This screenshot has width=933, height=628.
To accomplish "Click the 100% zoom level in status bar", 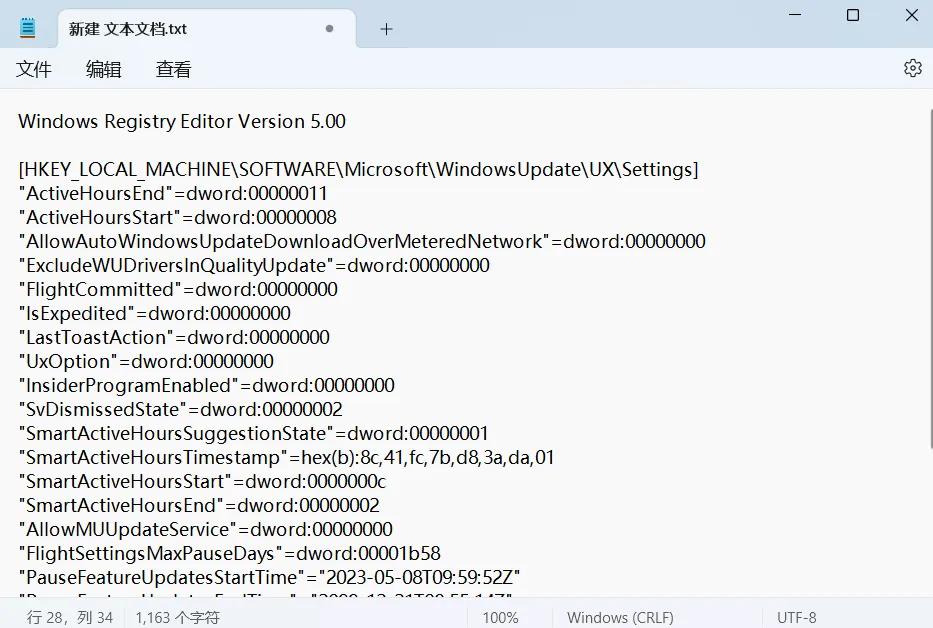I will pos(500,617).
